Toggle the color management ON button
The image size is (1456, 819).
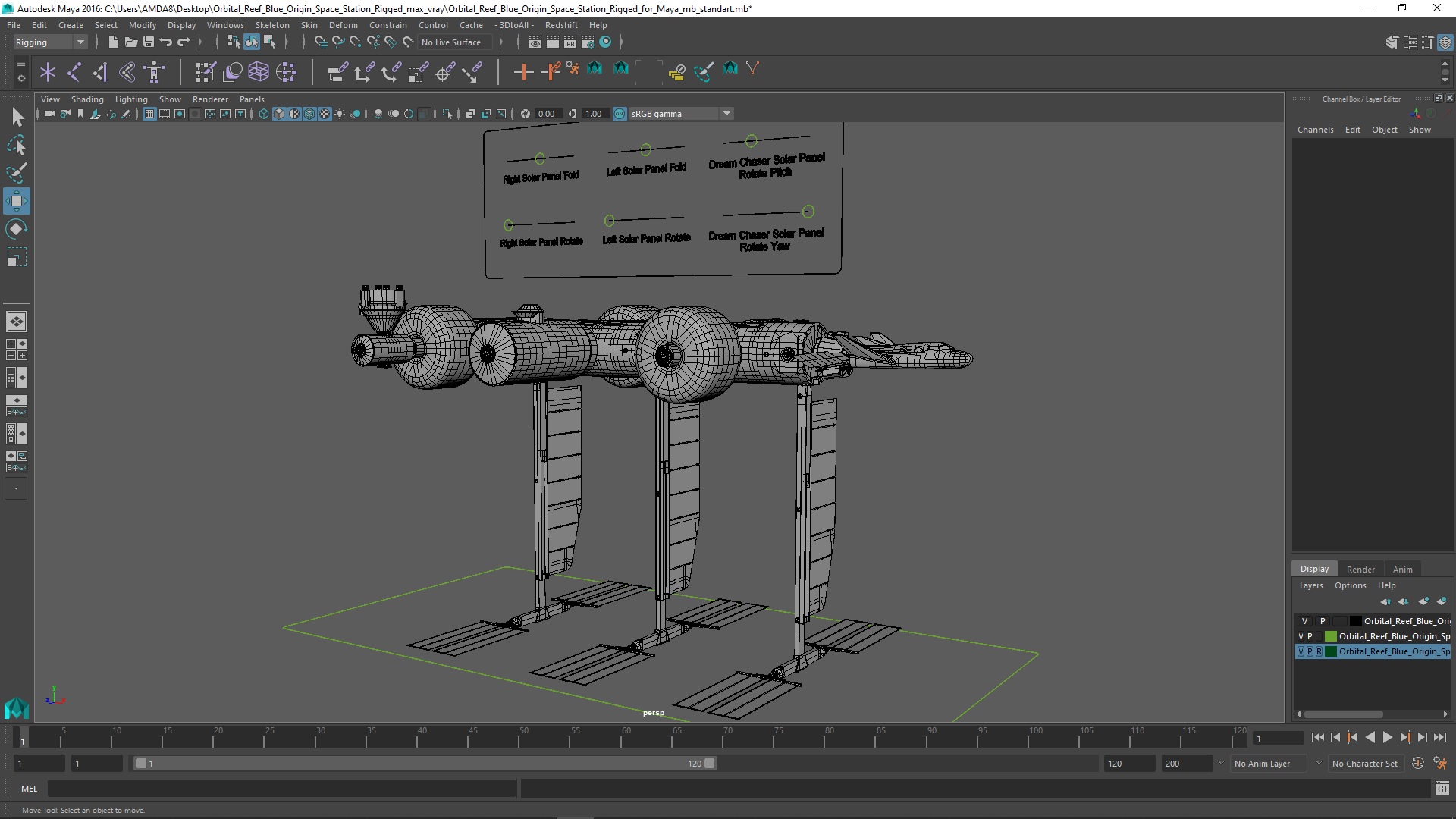620,114
